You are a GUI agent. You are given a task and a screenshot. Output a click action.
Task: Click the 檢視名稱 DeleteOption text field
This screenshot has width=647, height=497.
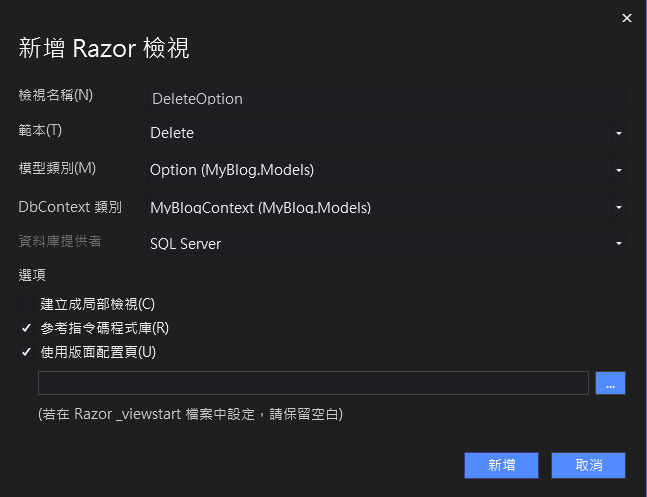(386, 98)
